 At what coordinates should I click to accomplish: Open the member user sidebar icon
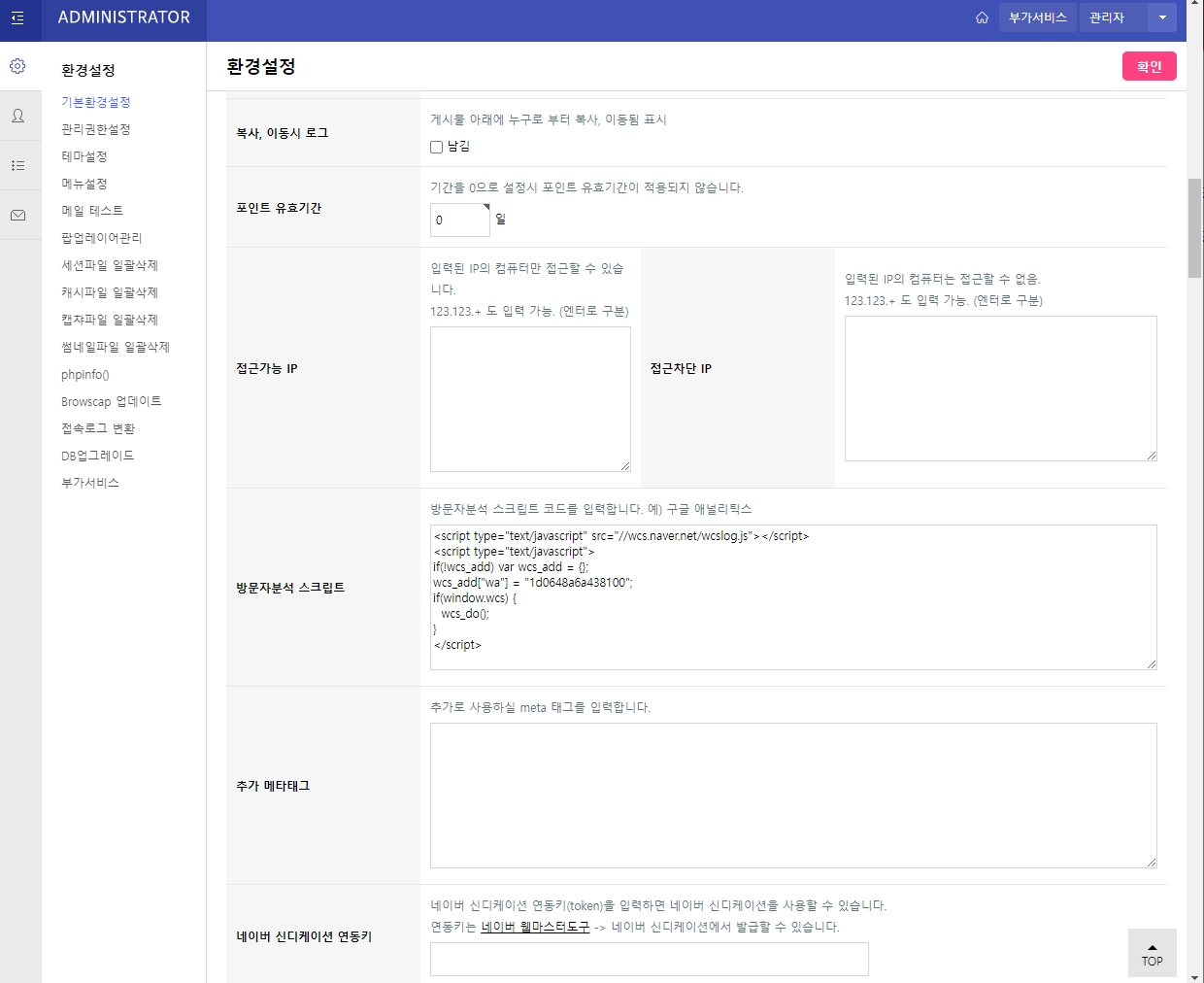click(17, 117)
